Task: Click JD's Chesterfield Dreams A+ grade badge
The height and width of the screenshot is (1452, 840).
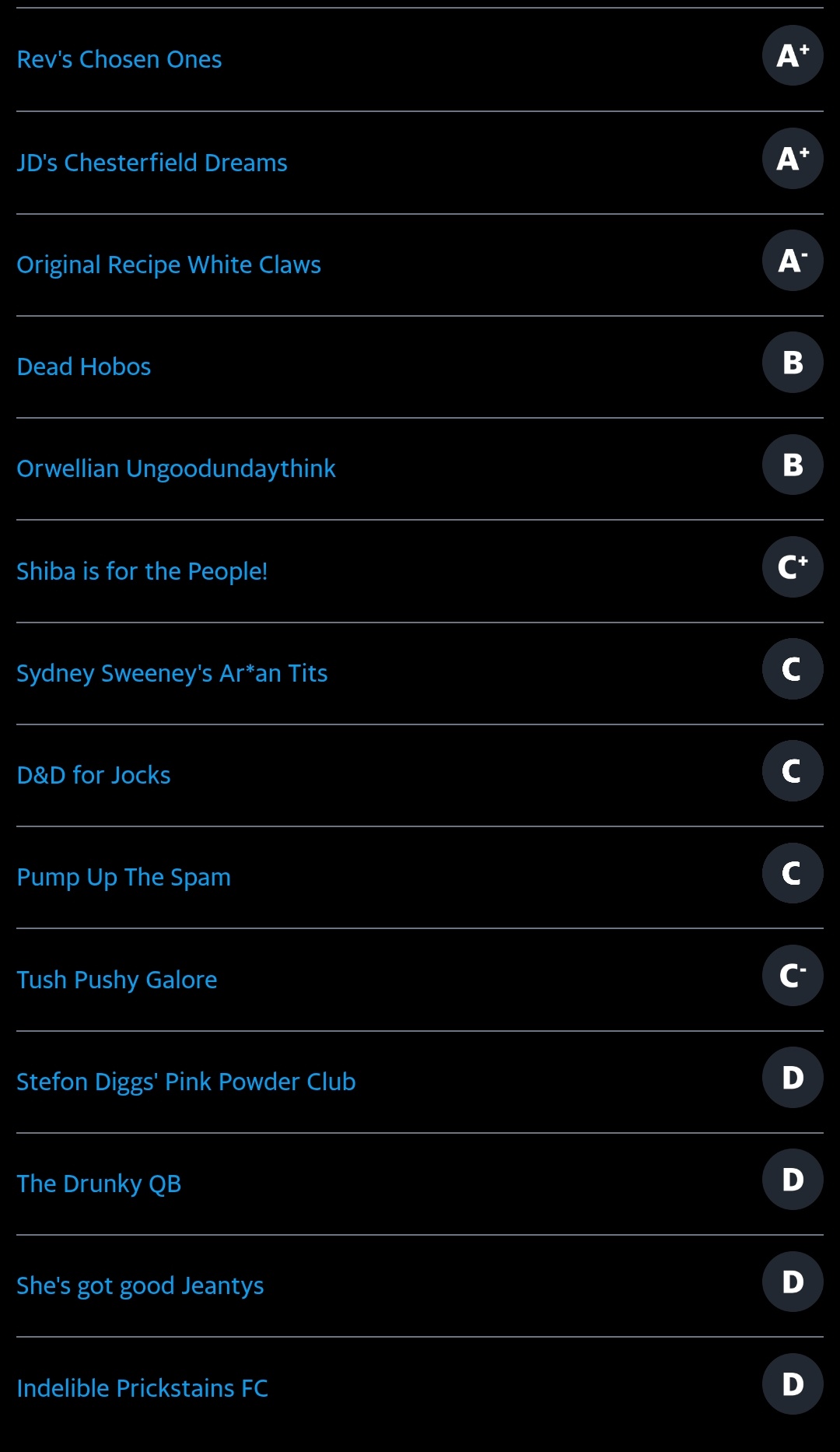Action: [x=792, y=159]
